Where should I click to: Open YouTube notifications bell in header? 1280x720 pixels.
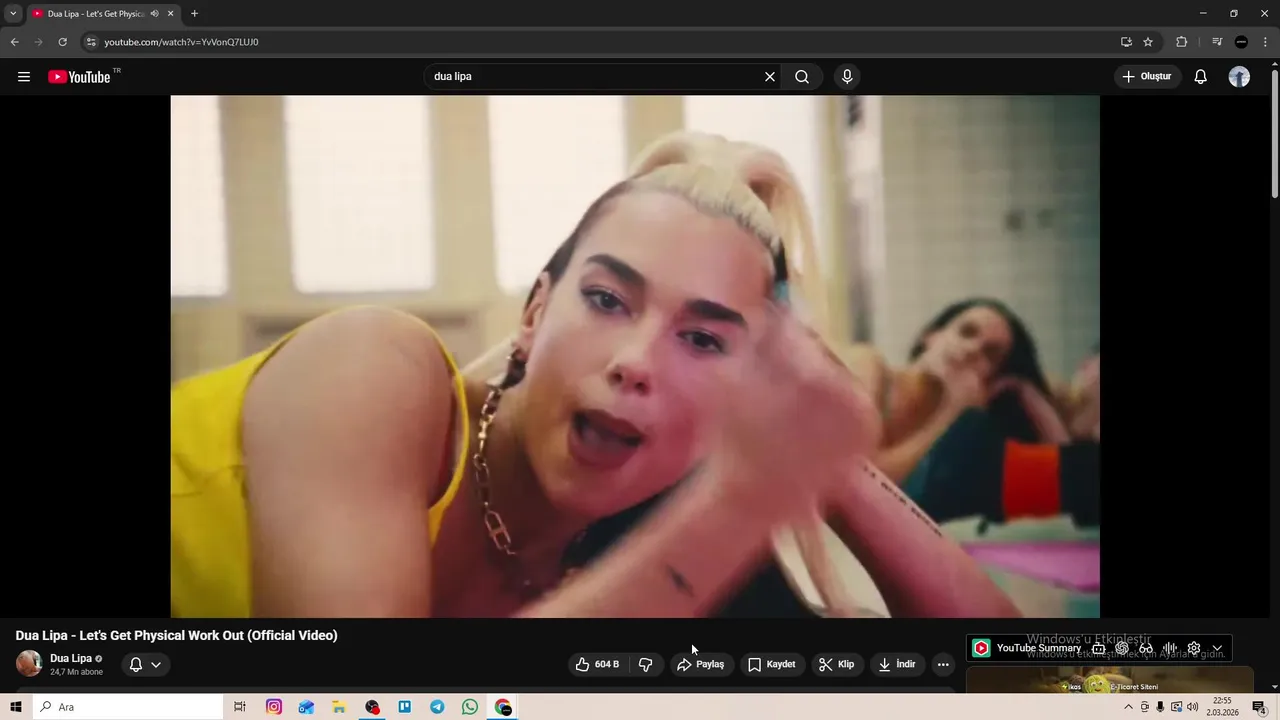pos(1201,77)
